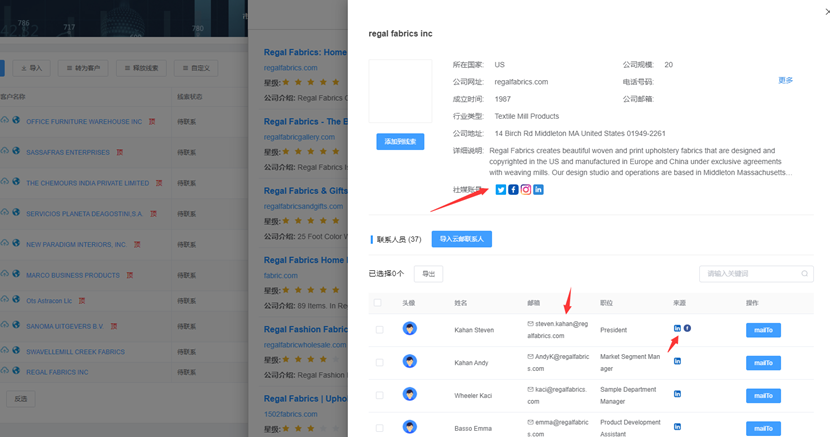Click 'Textile Mill Products' industry text
The width and height of the screenshot is (830, 437).
(527, 116)
